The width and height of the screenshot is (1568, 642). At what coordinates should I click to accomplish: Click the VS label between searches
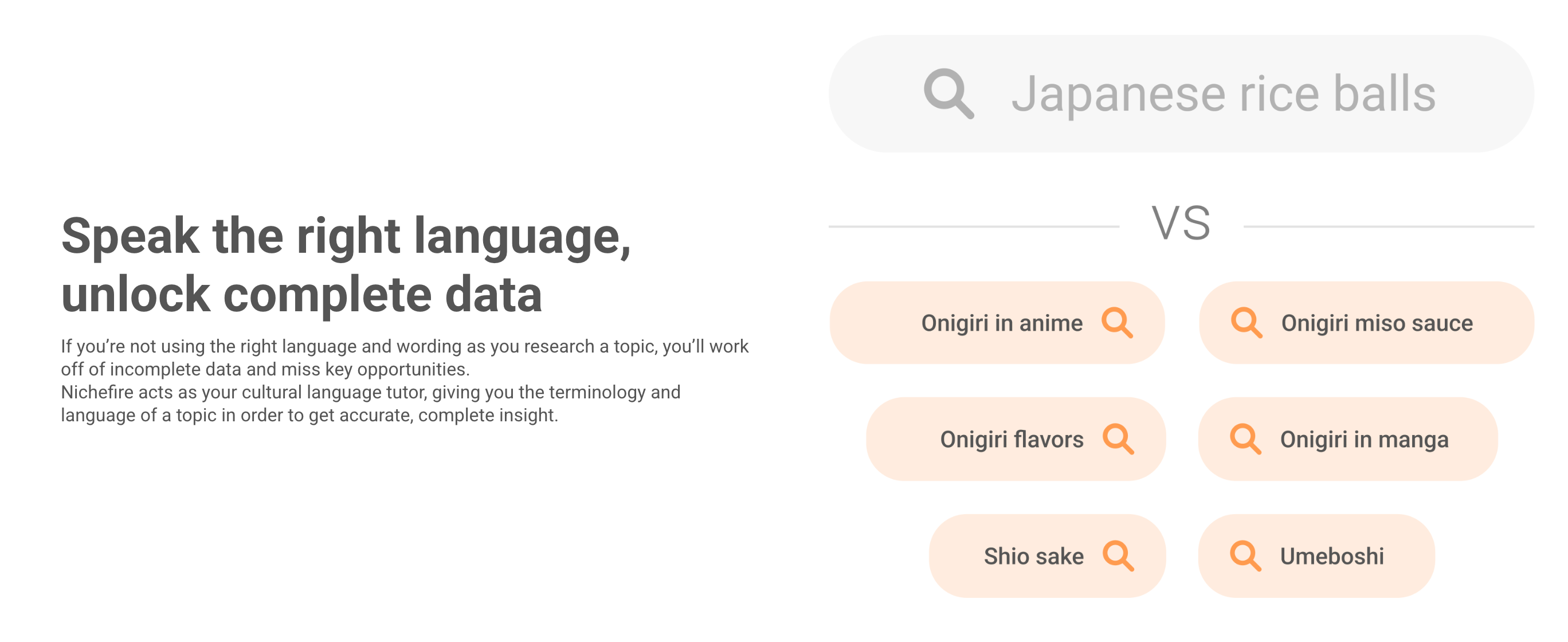point(1181,224)
